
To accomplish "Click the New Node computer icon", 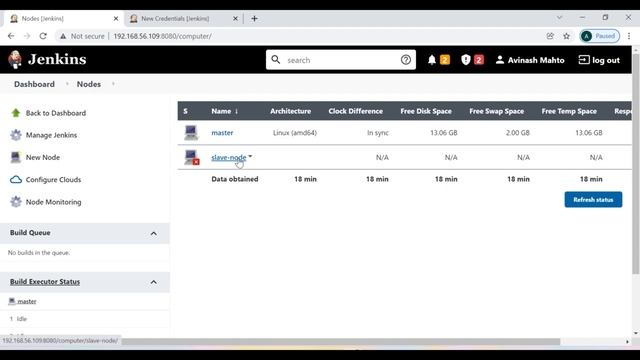I will 16,157.
